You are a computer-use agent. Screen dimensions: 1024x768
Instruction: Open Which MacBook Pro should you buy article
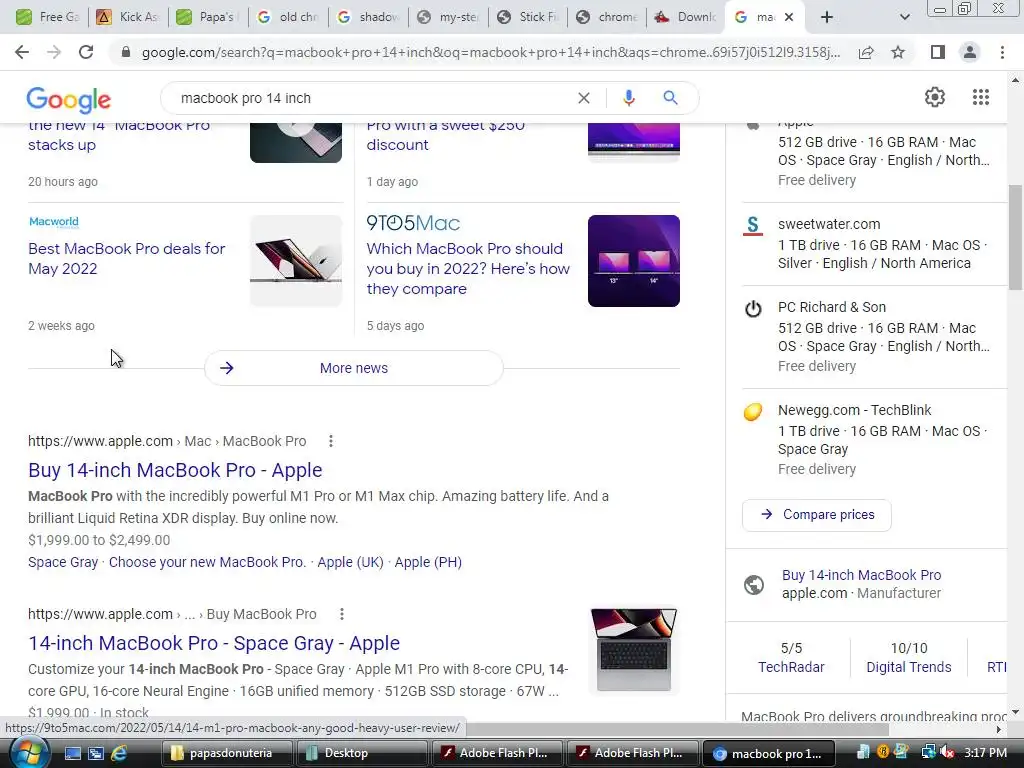(468, 268)
